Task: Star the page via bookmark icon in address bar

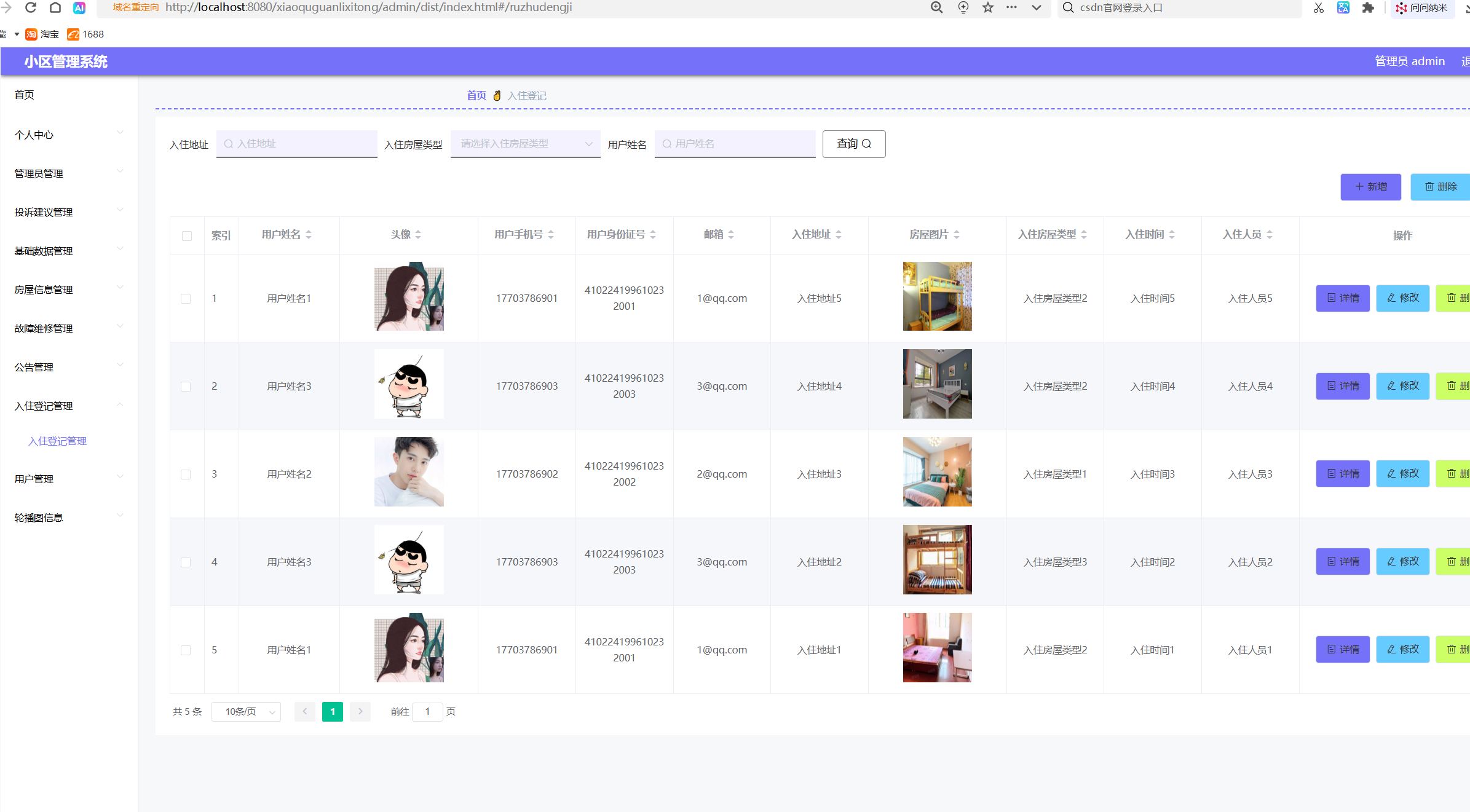Action: click(x=987, y=8)
